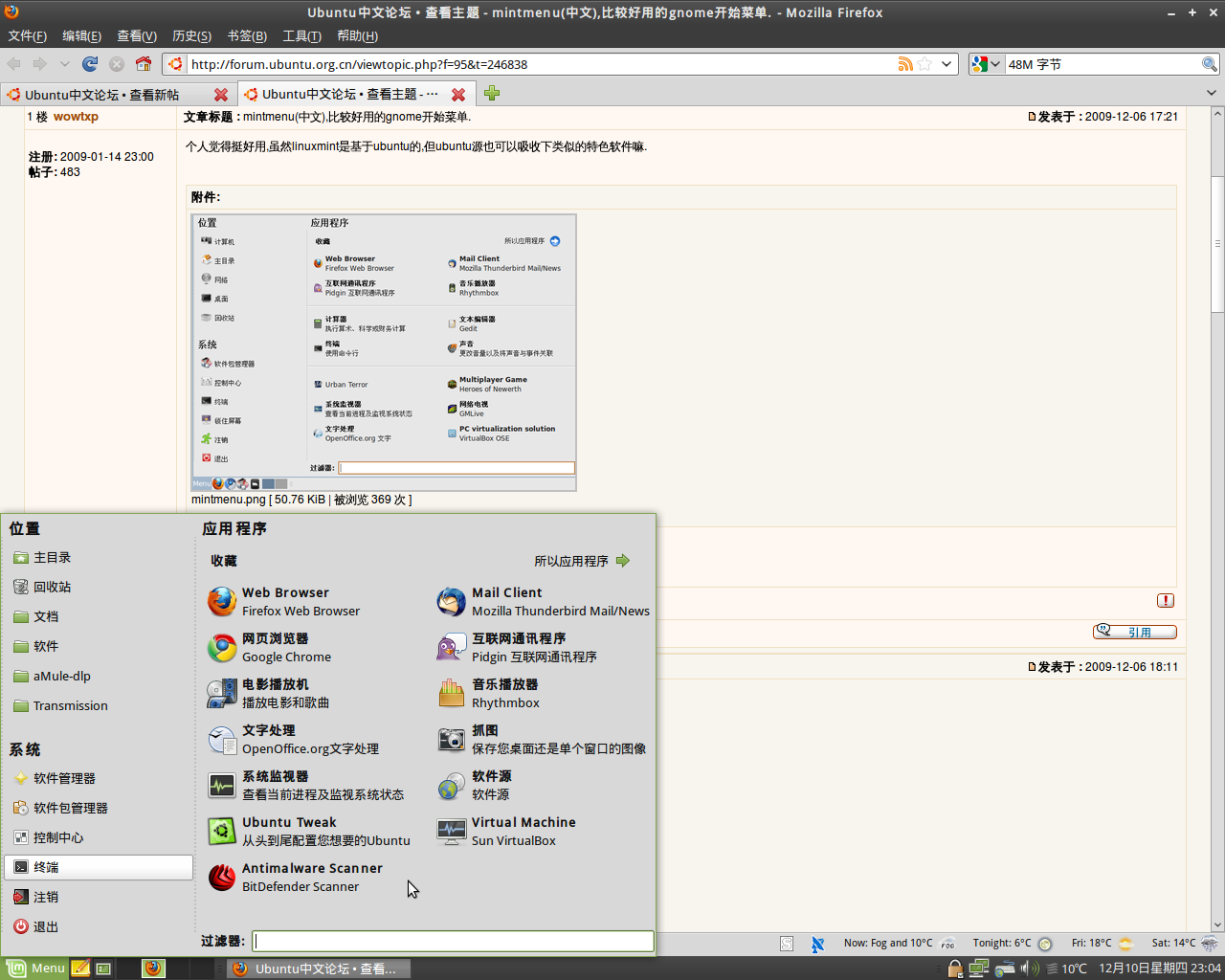Select 退出 quit

point(99,927)
